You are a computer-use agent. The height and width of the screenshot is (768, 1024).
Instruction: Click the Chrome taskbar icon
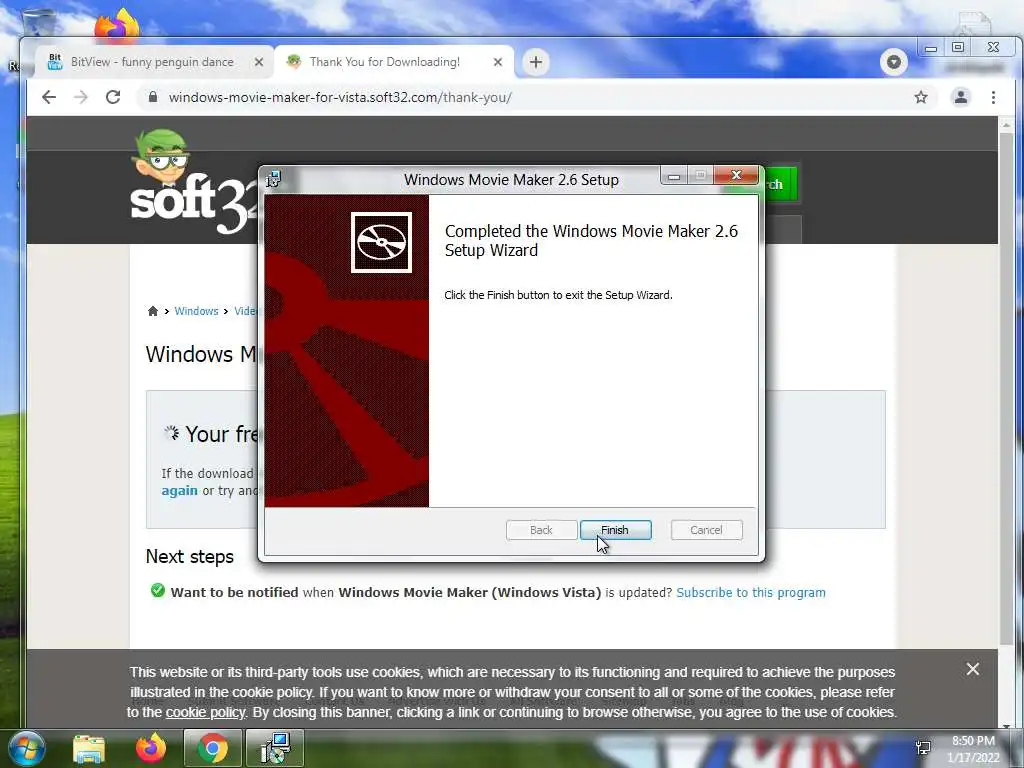212,748
